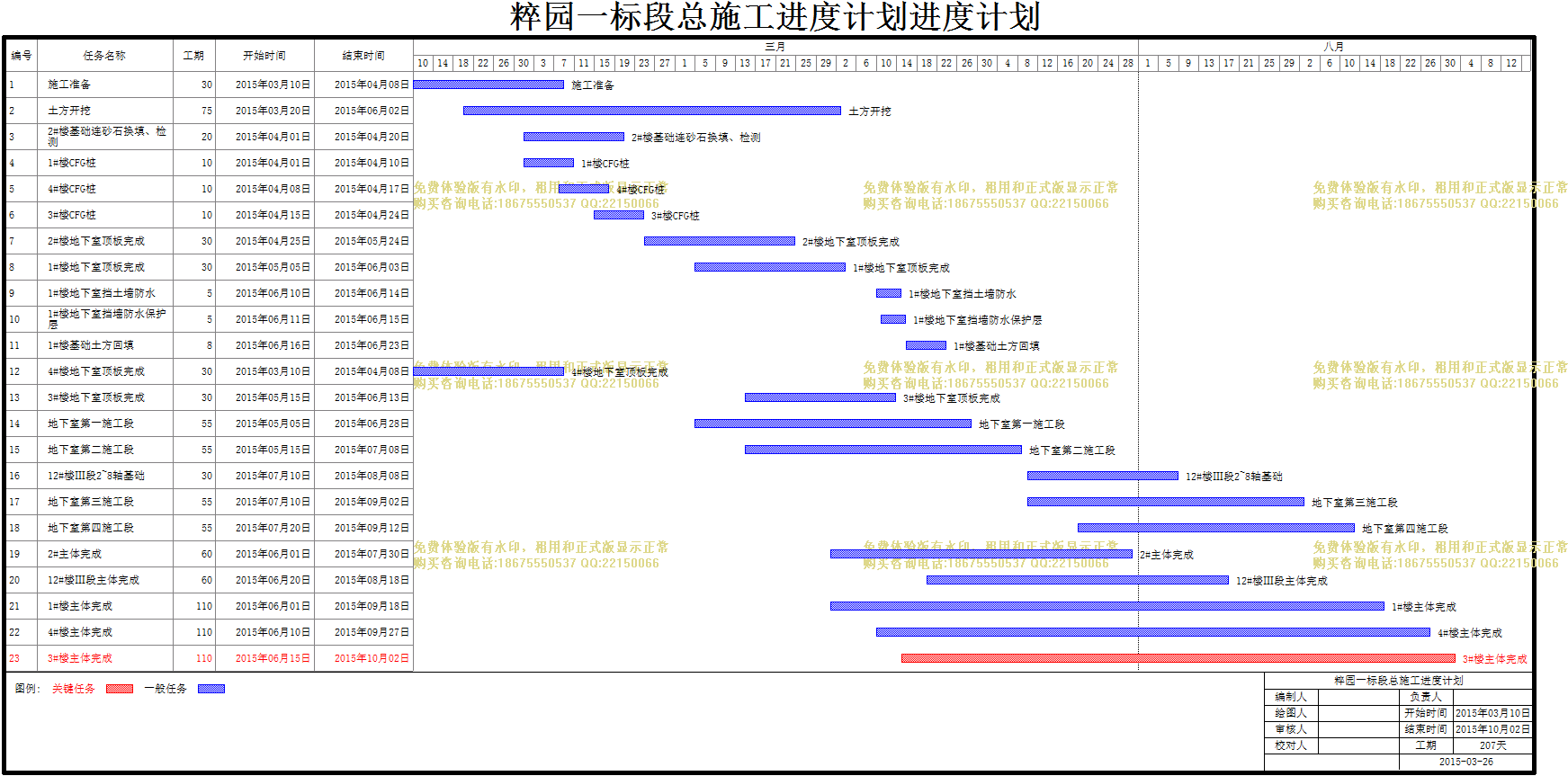Click end date 2015年09月27日 of 4#楼主体完成
The height and width of the screenshot is (776, 1568).
pyautogui.click(x=372, y=632)
